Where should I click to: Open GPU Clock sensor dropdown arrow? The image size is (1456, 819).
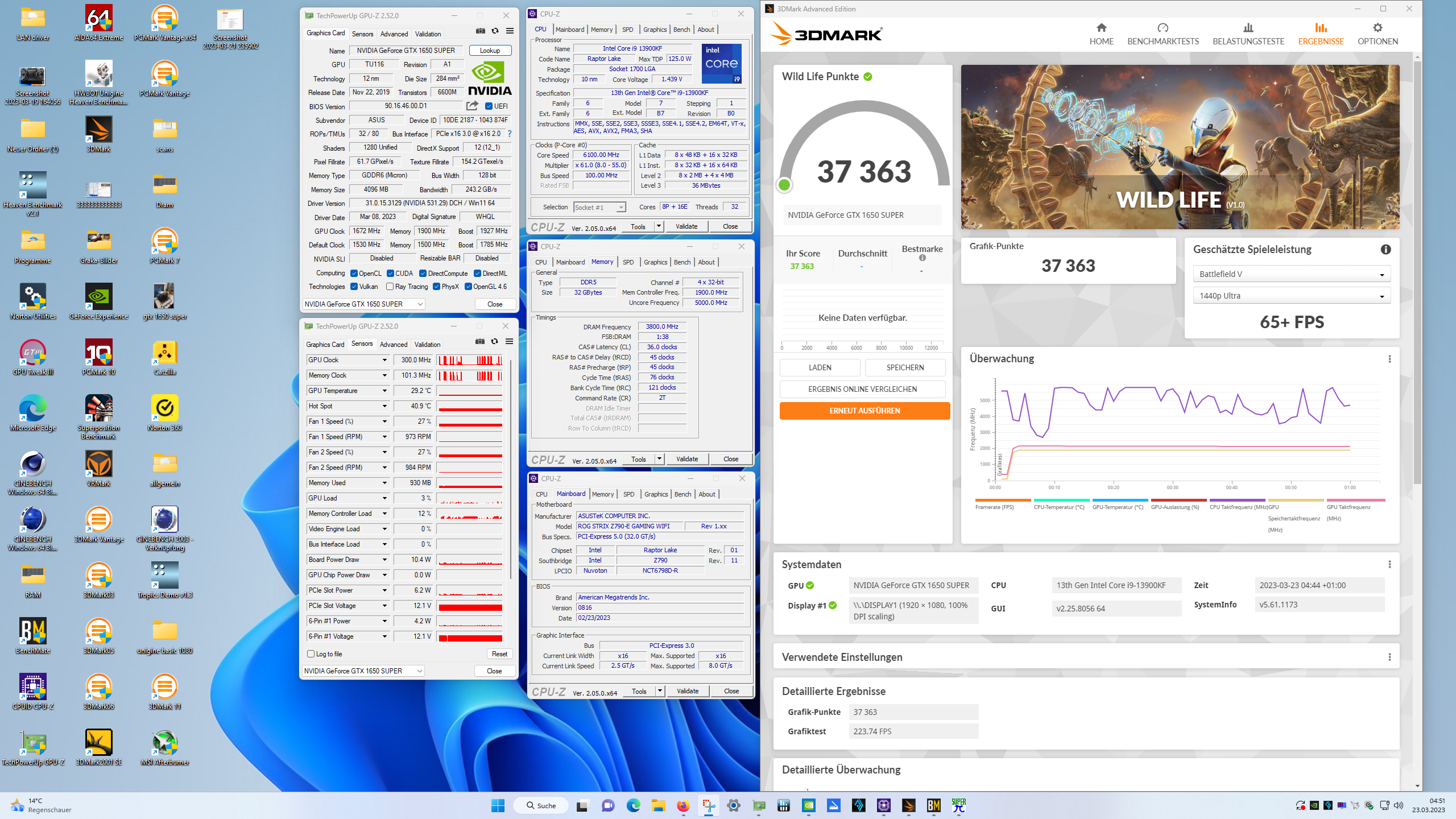pyautogui.click(x=384, y=360)
